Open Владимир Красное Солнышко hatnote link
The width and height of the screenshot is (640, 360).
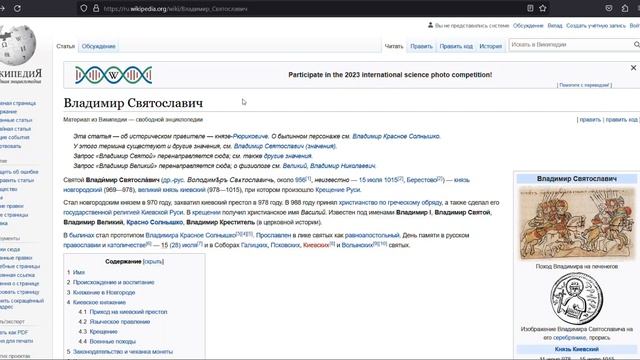coord(396,136)
